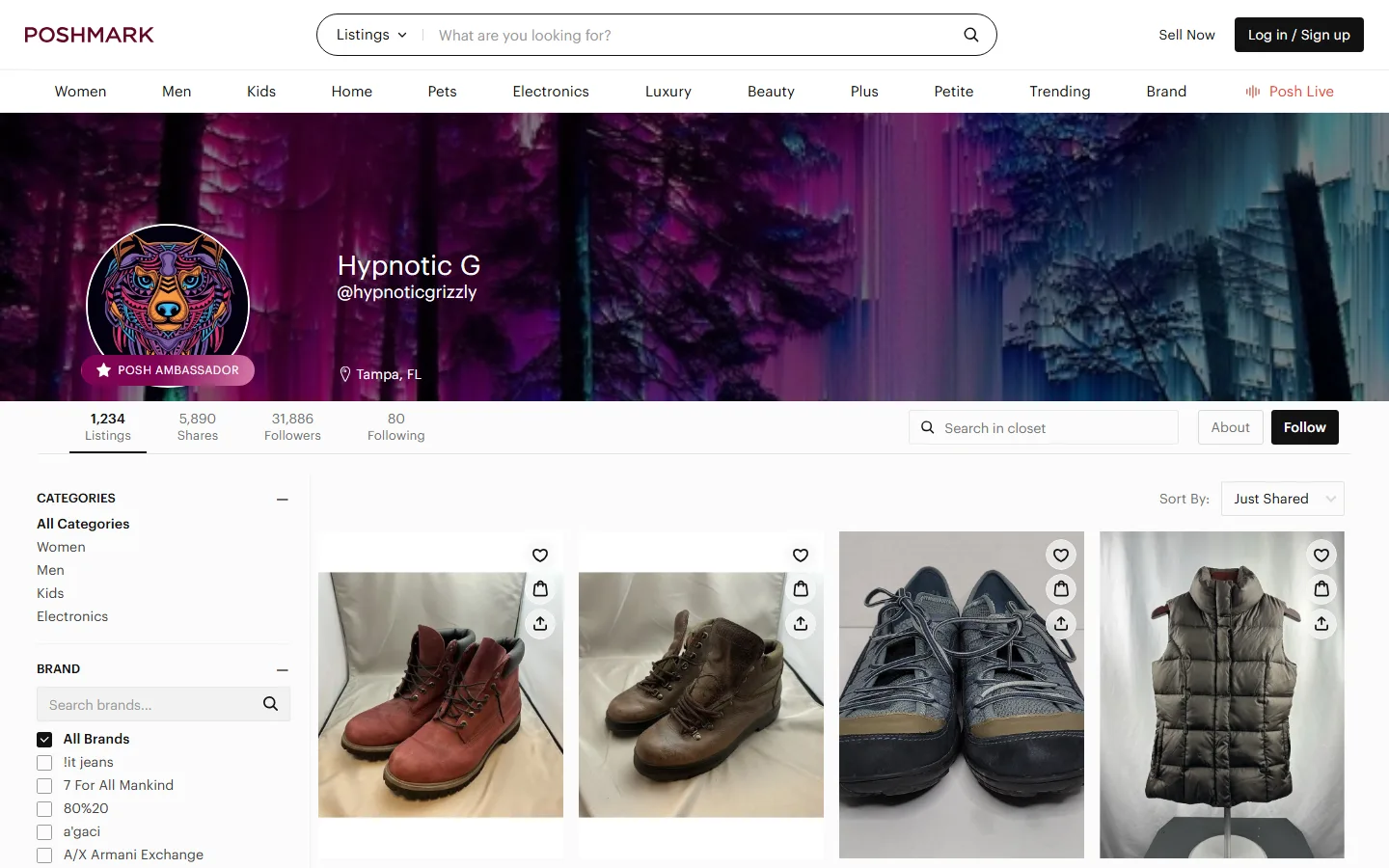Open the Electronics navigation menu
This screenshot has width=1389, height=868.
(551, 92)
